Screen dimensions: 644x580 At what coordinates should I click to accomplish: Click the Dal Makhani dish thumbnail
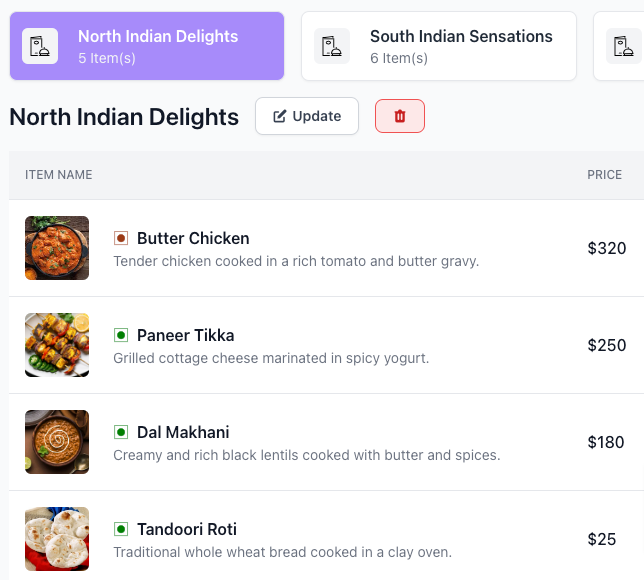pyautogui.click(x=57, y=442)
